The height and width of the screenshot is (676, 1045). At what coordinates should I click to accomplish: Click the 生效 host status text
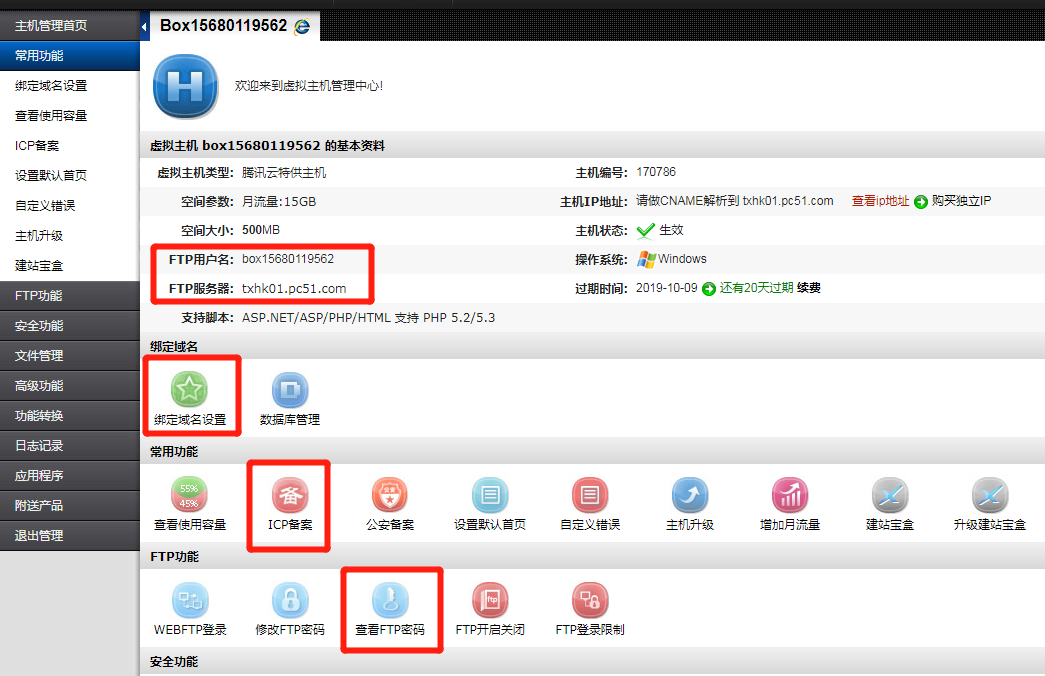671,230
